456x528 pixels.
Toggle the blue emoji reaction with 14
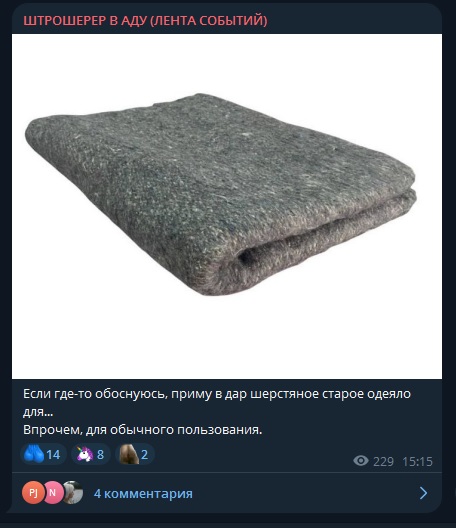[43, 454]
